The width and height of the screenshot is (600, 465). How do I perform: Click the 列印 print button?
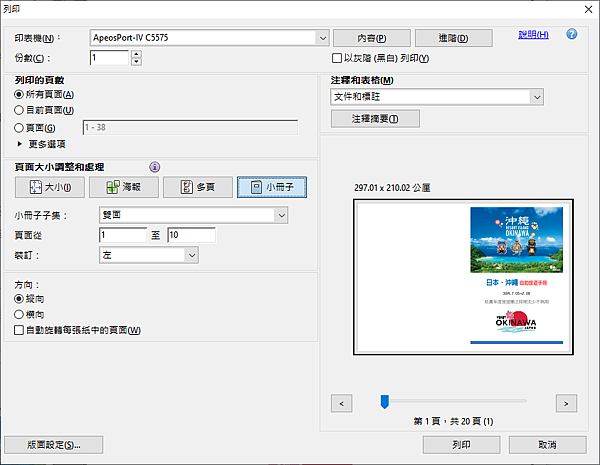(x=461, y=445)
